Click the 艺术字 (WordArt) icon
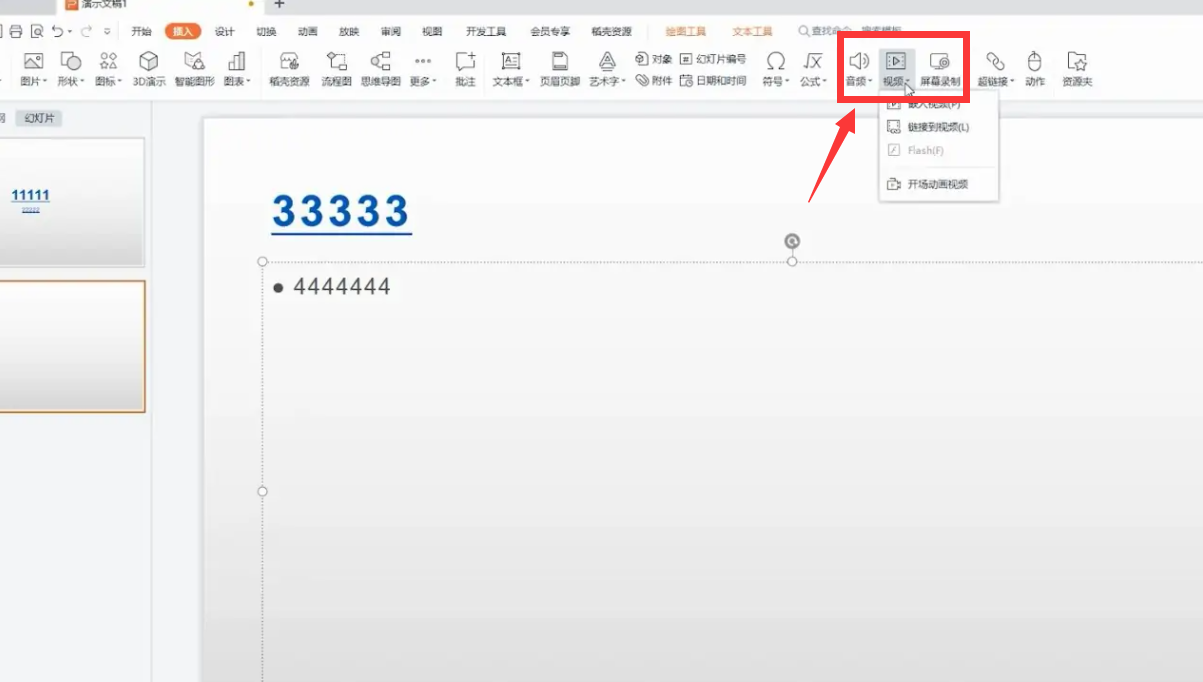The width and height of the screenshot is (1203, 682). click(606, 62)
